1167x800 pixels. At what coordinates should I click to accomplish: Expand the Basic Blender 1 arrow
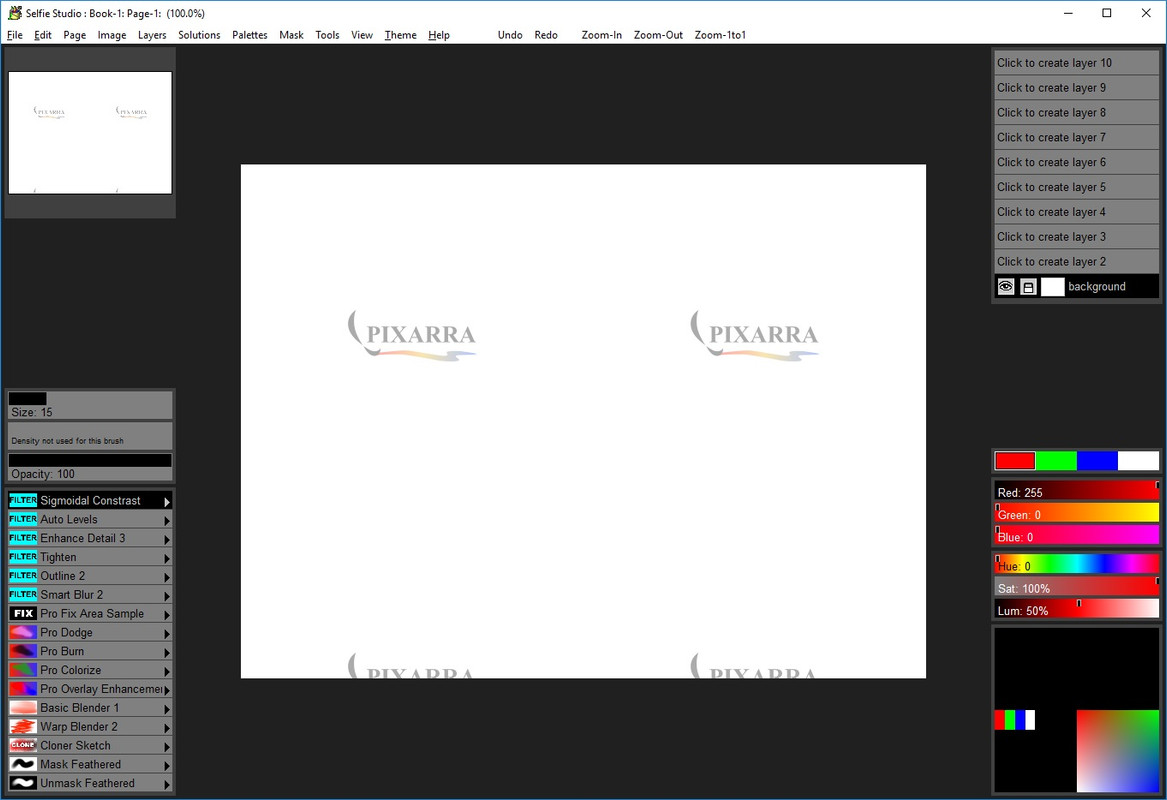167,708
